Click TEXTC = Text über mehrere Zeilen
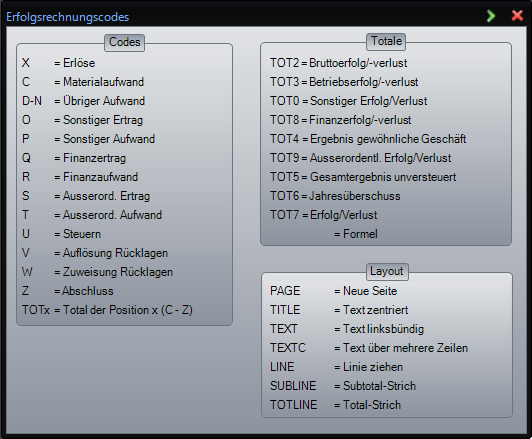Screen dimensions: 532x439 click(369, 348)
